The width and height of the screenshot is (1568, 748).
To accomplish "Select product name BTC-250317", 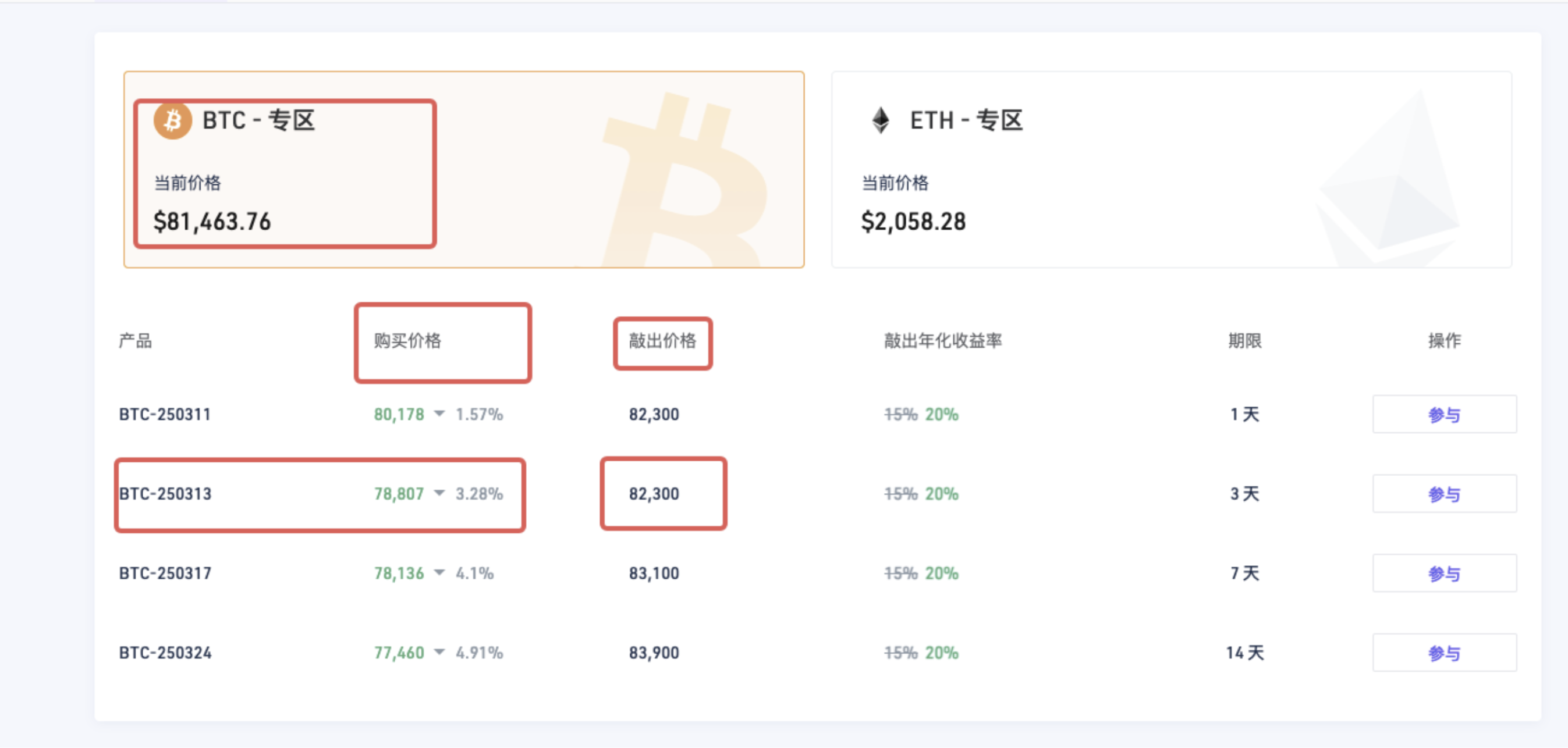I will 165,574.
